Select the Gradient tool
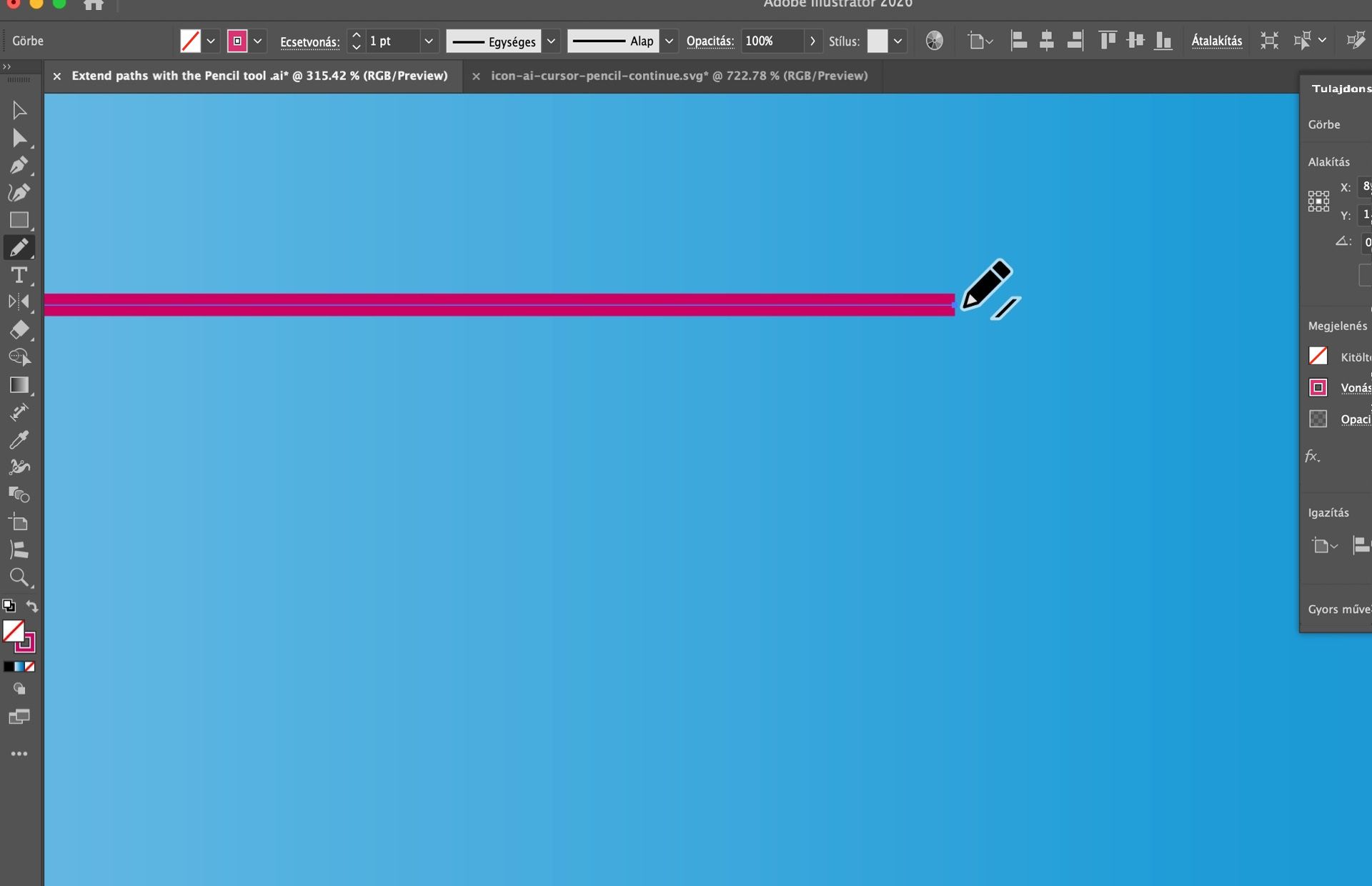The height and width of the screenshot is (886, 1372). coord(19,385)
